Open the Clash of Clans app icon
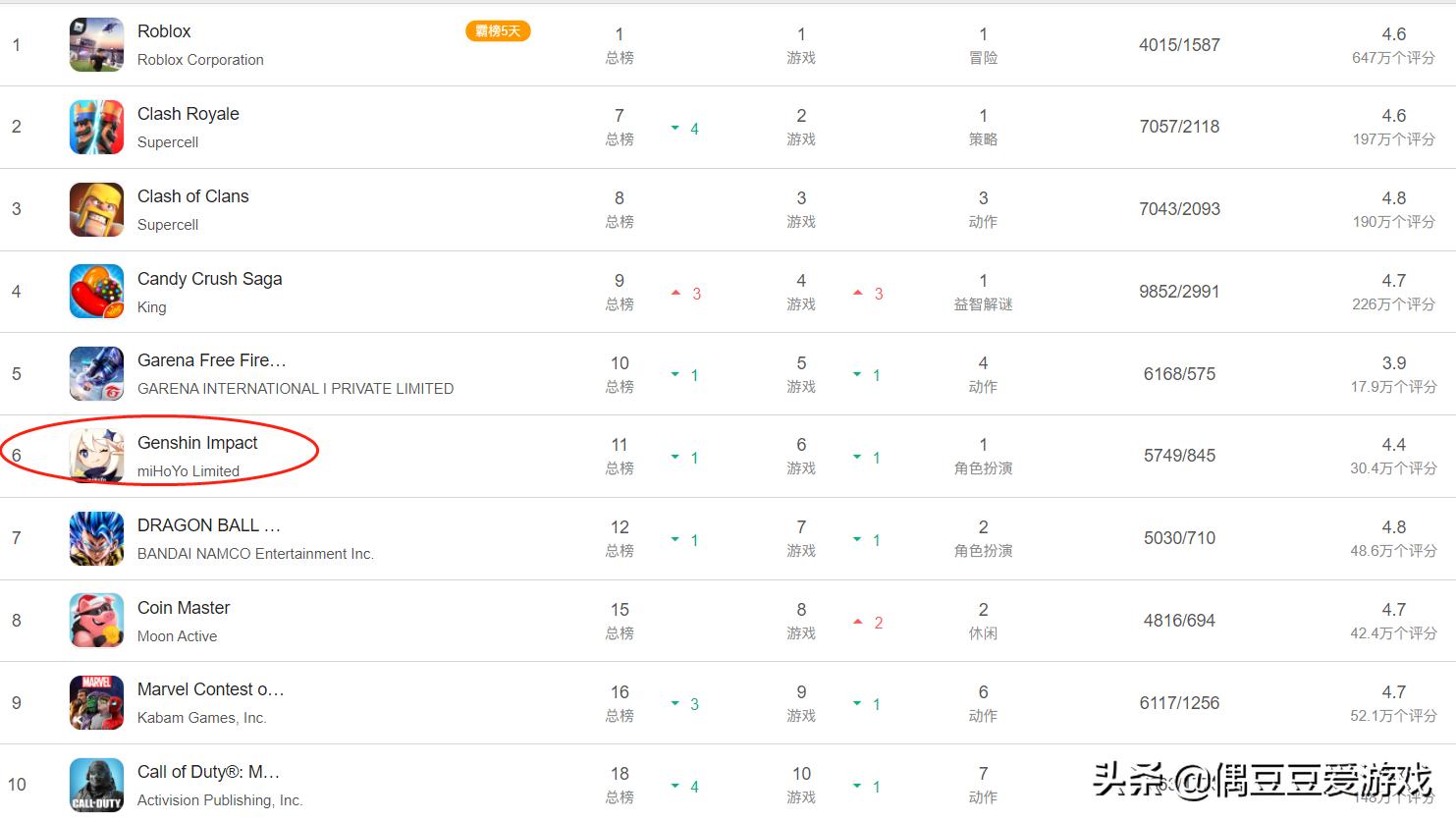 [96, 209]
